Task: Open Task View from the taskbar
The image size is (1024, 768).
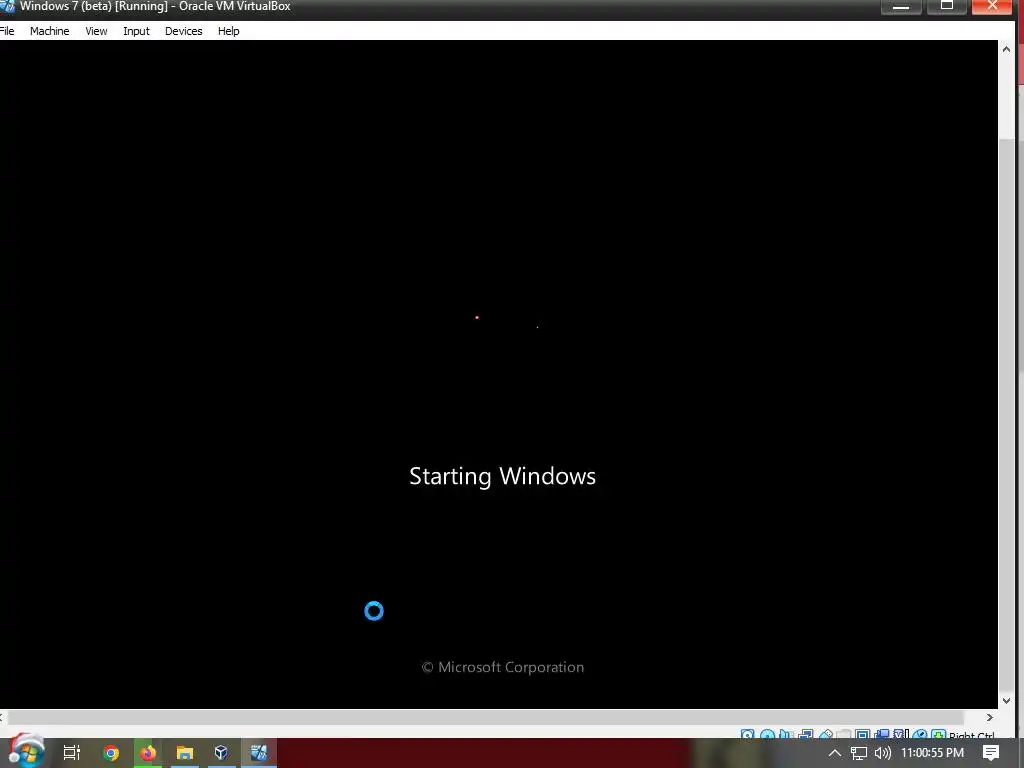Action: [x=72, y=752]
